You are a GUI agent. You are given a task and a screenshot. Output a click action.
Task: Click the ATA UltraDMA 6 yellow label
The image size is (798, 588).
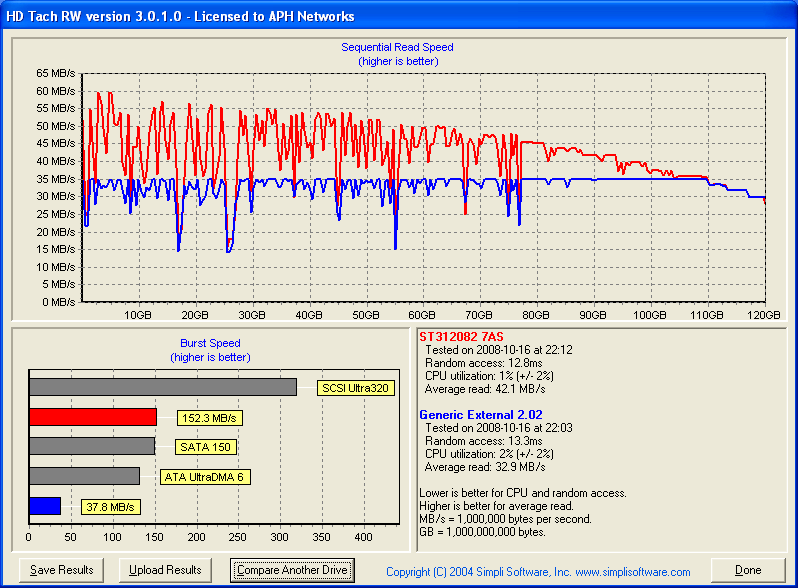pos(205,477)
